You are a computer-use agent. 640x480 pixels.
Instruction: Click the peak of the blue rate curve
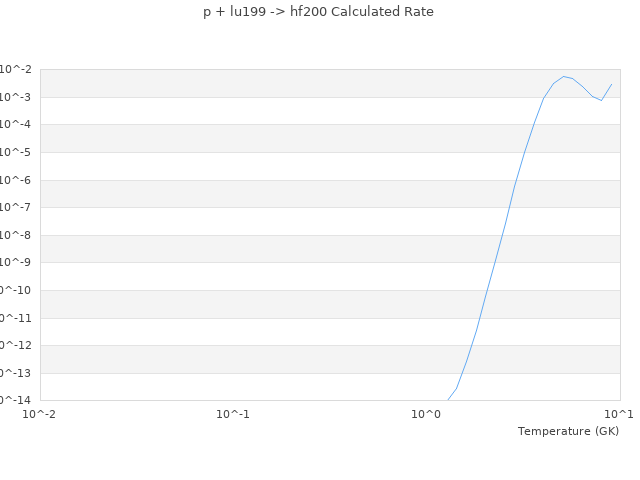pos(564,76)
